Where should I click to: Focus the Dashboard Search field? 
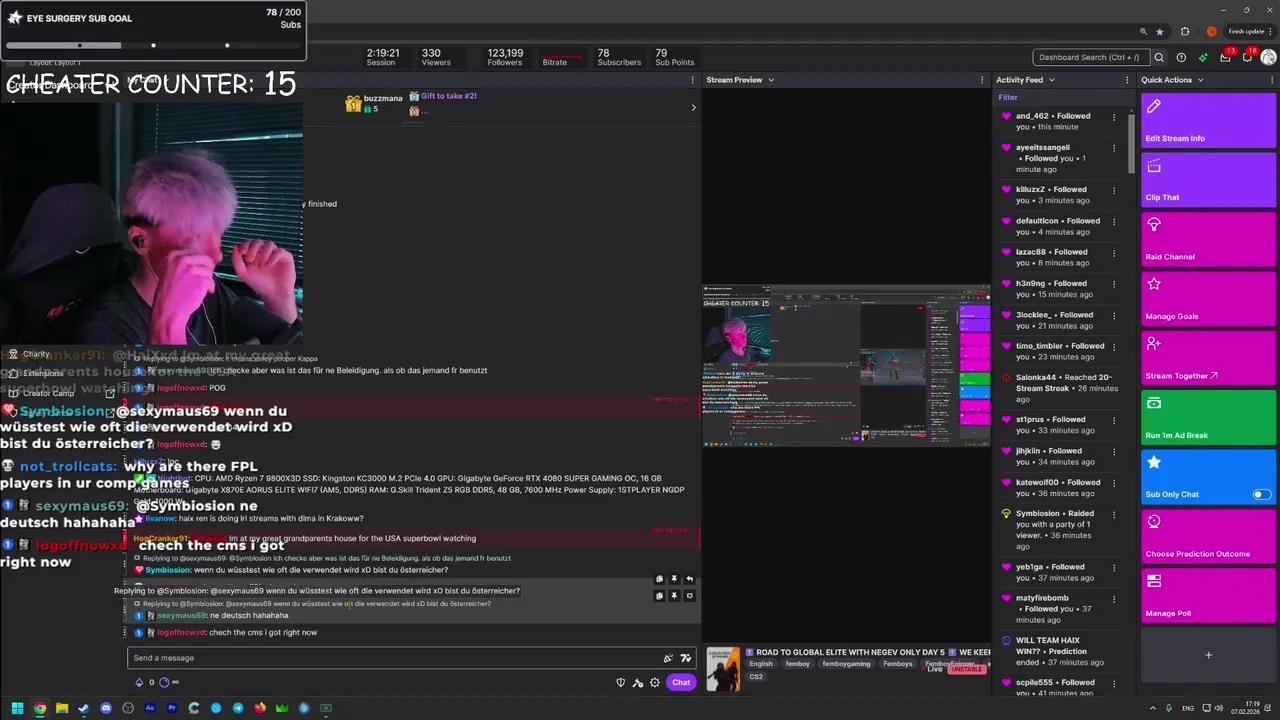pyautogui.click(x=1091, y=57)
